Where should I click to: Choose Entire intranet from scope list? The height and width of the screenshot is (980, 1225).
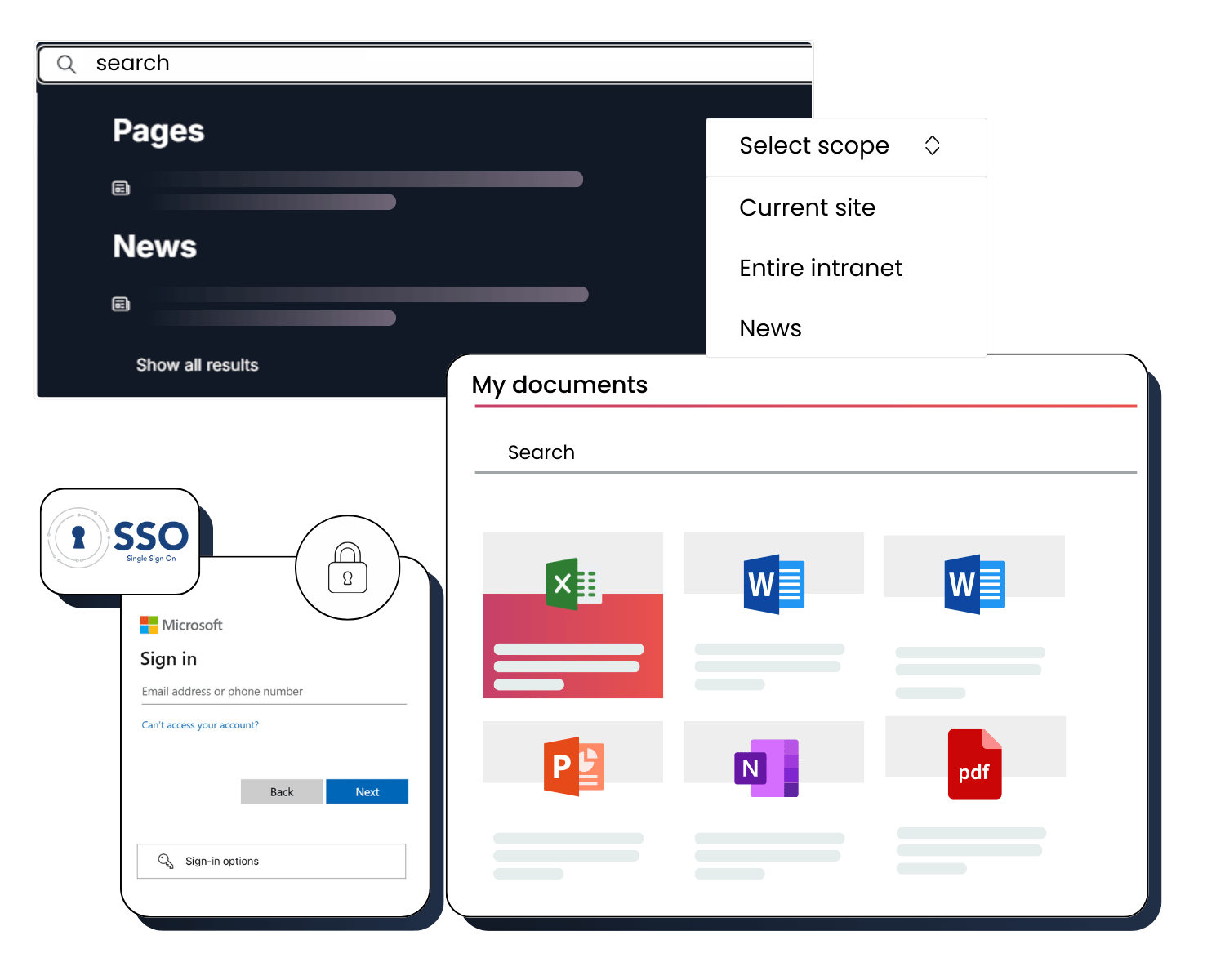tap(820, 268)
